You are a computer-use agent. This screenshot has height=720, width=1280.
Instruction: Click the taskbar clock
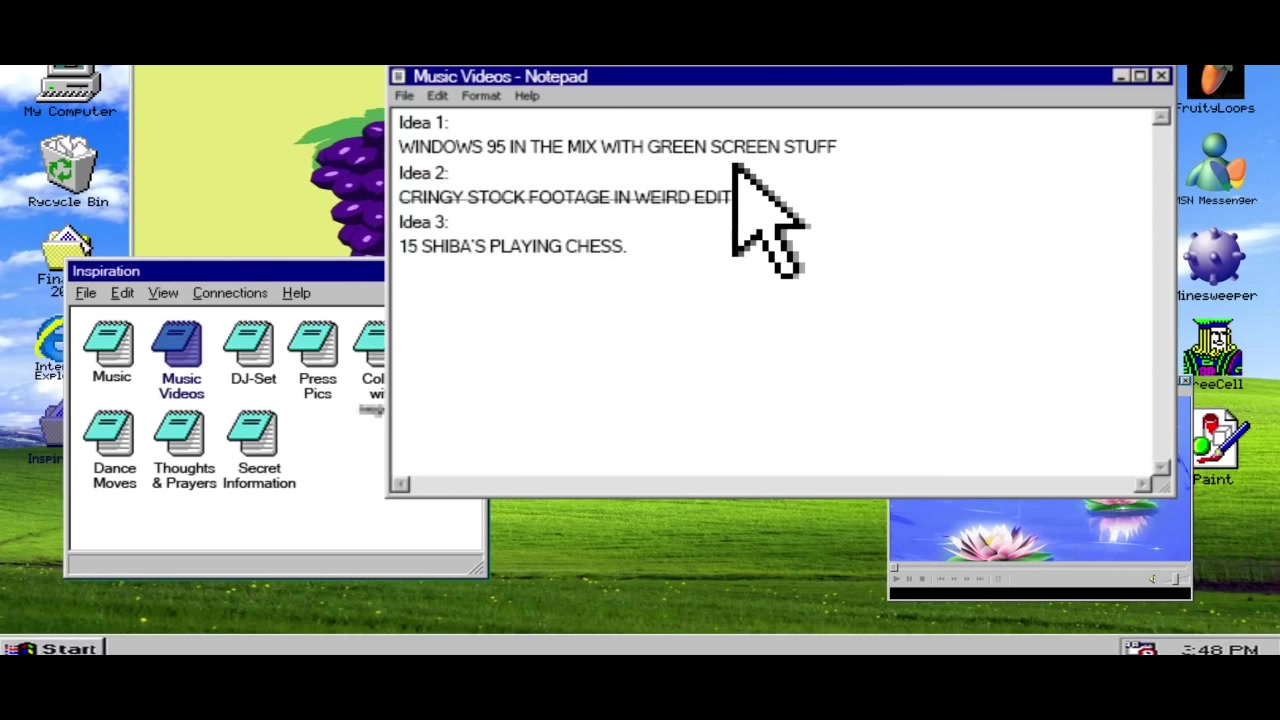pyautogui.click(x=1220, y=650)
